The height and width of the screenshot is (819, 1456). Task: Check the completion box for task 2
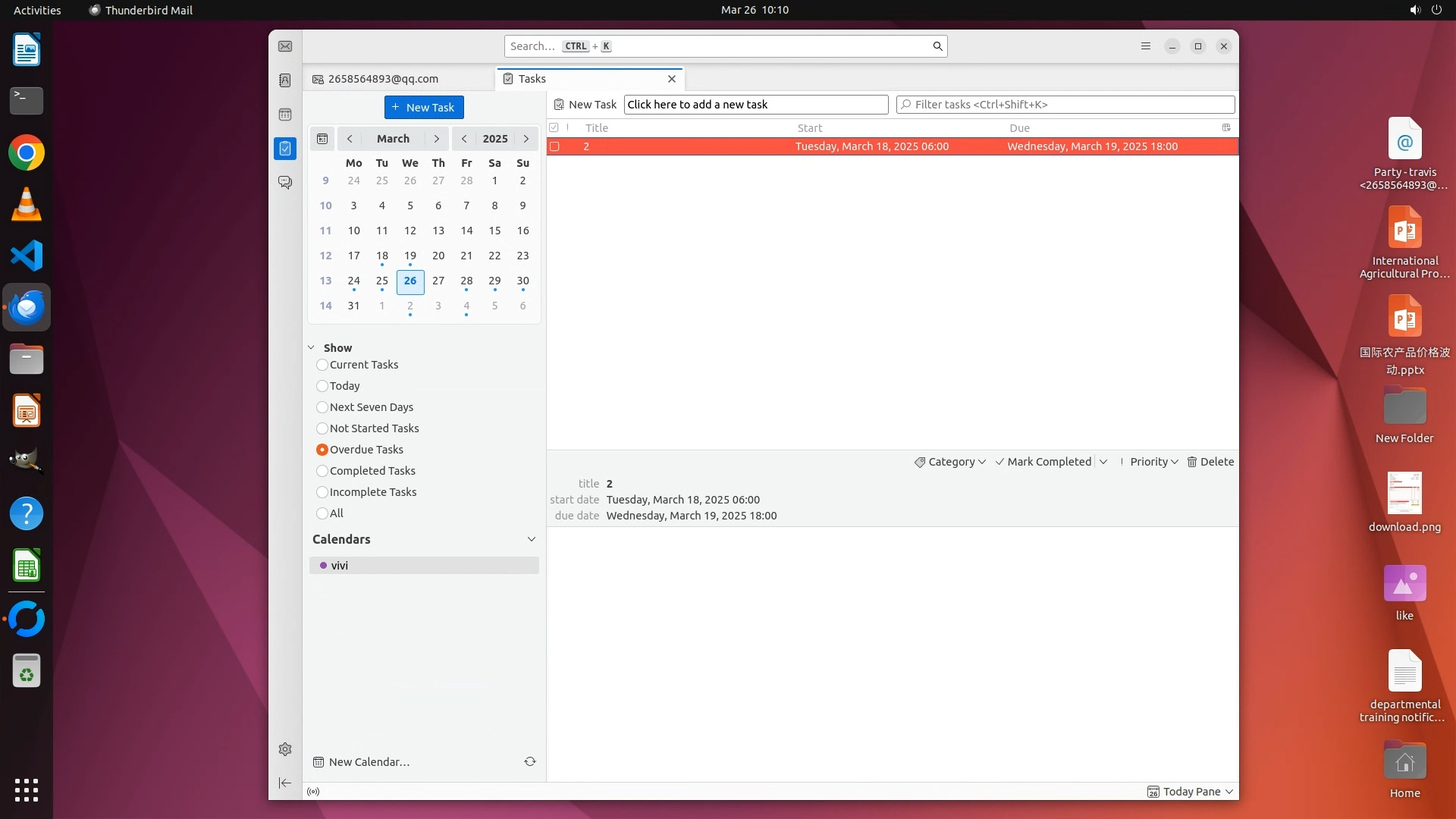click(x=554, y=146)
